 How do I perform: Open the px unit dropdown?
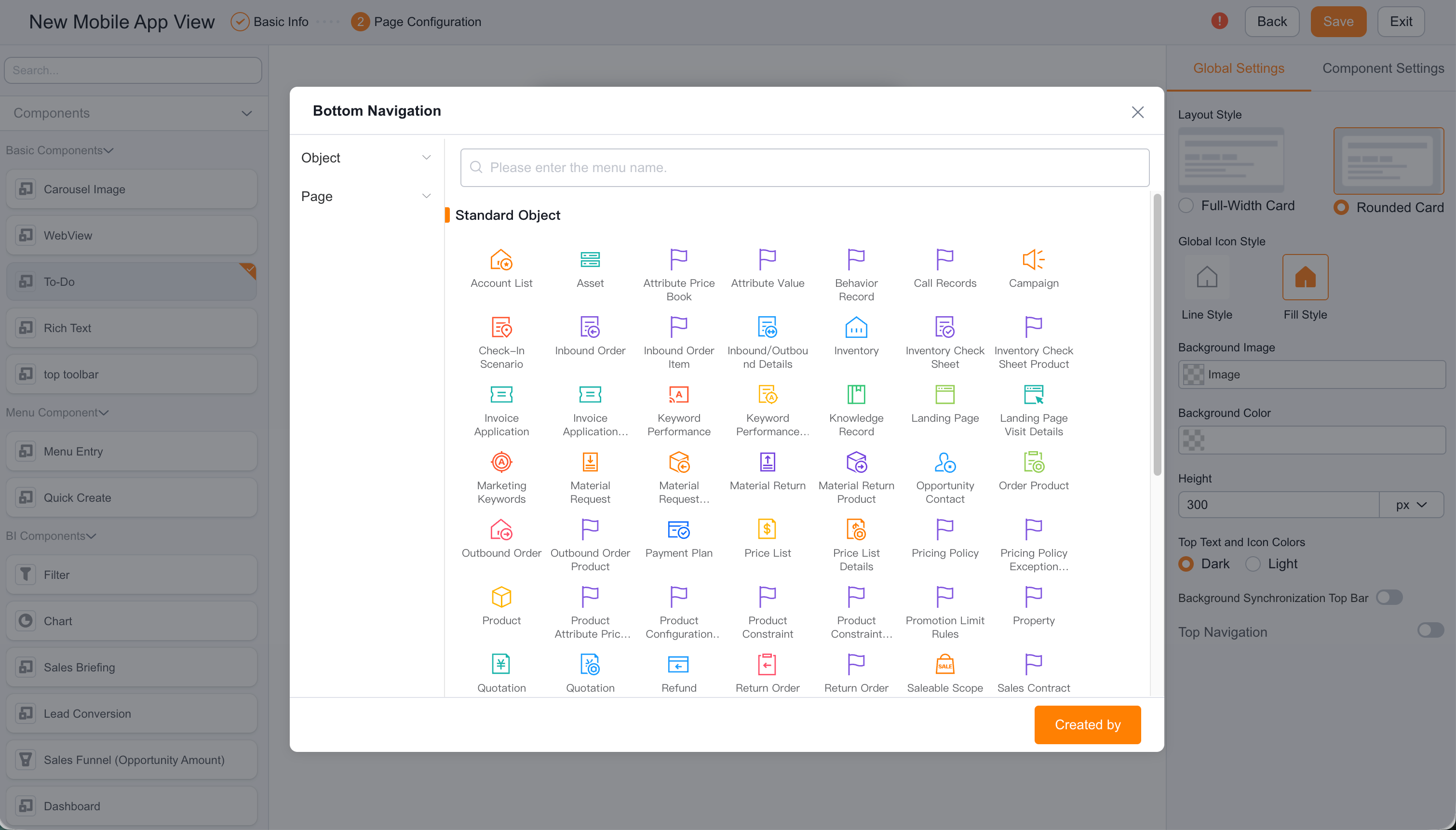[1411, 505]
